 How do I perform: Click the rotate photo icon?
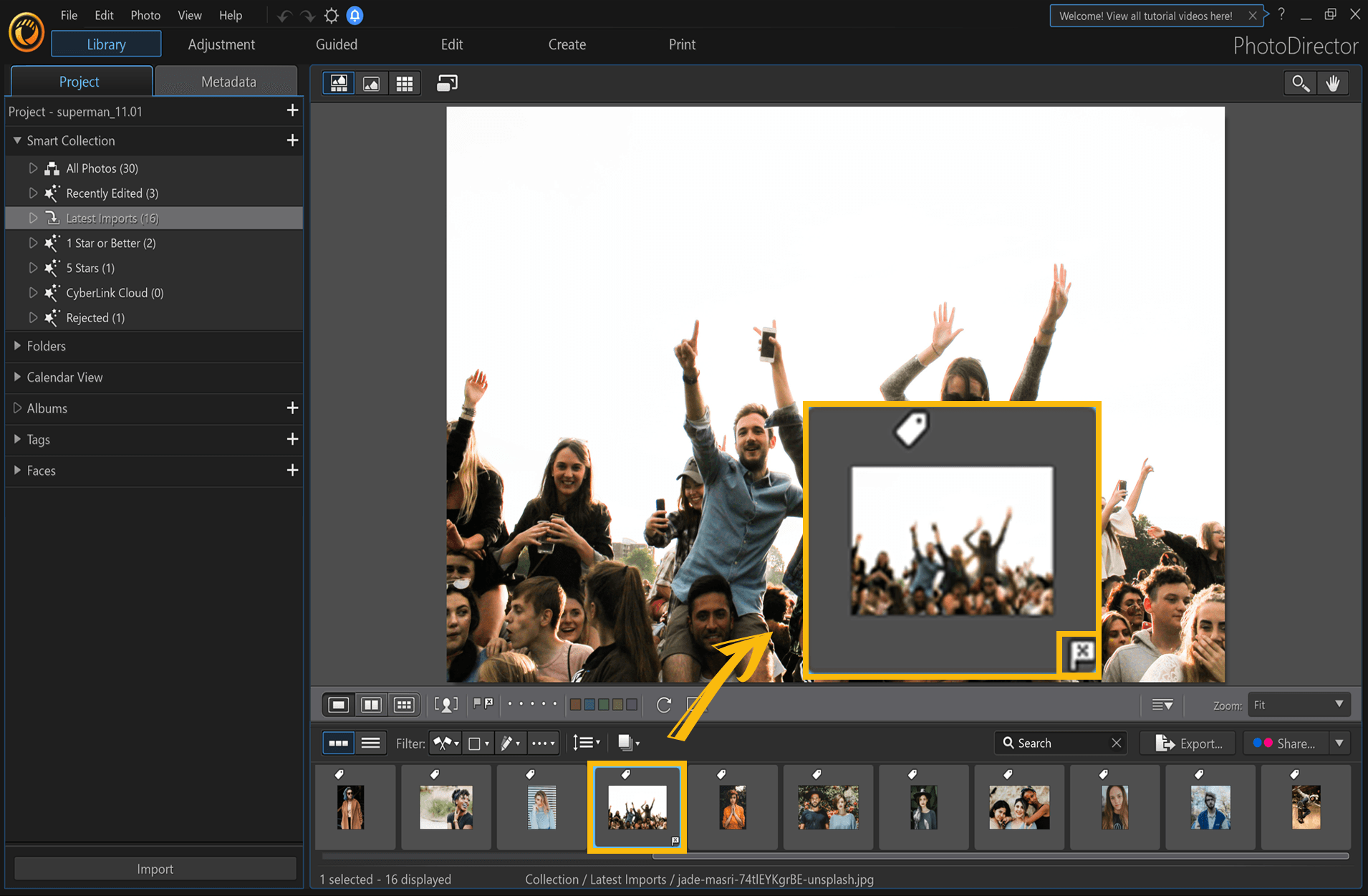pos(663,704)
